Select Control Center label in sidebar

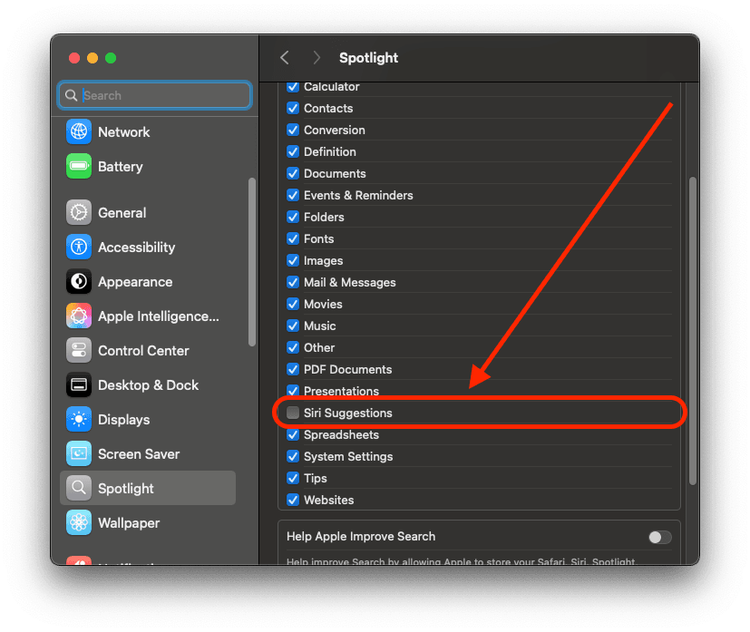click(x=143, y=351)
